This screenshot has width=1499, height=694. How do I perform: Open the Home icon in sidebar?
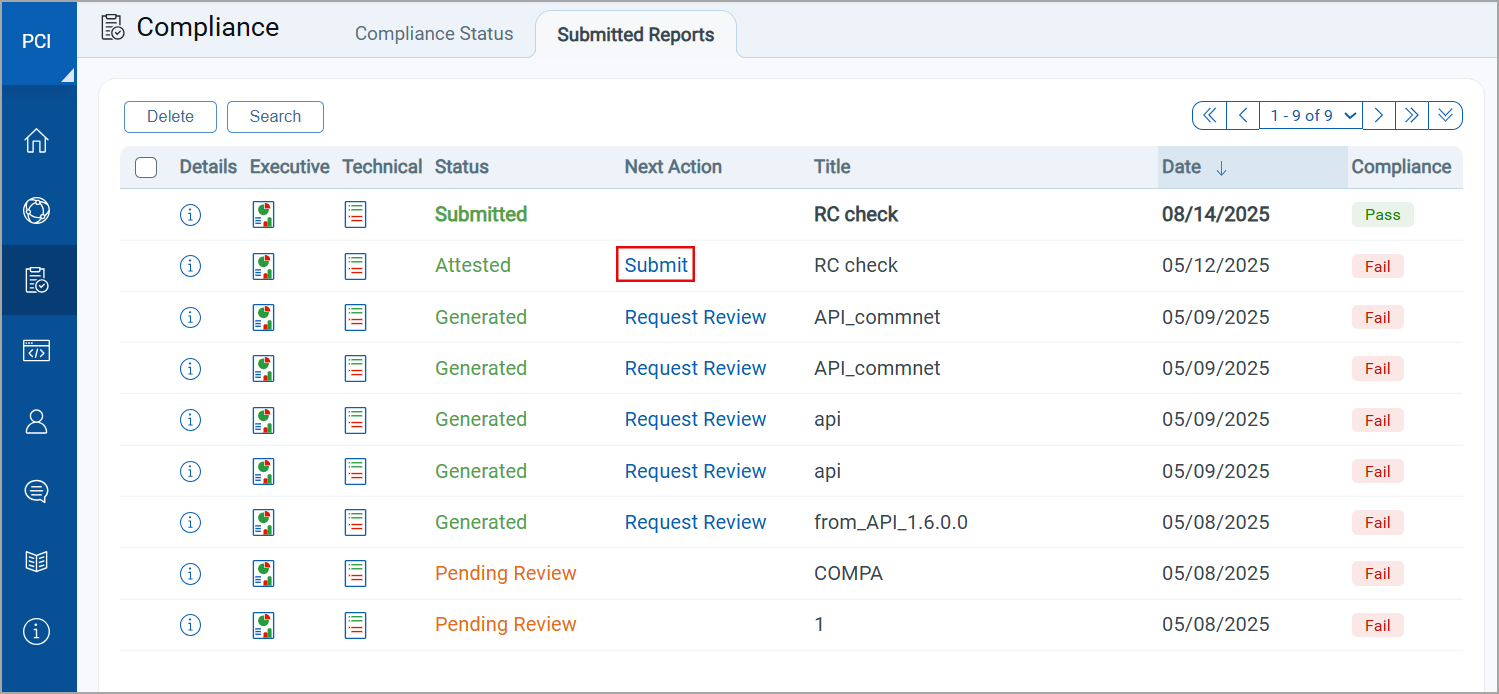(36, 141)
